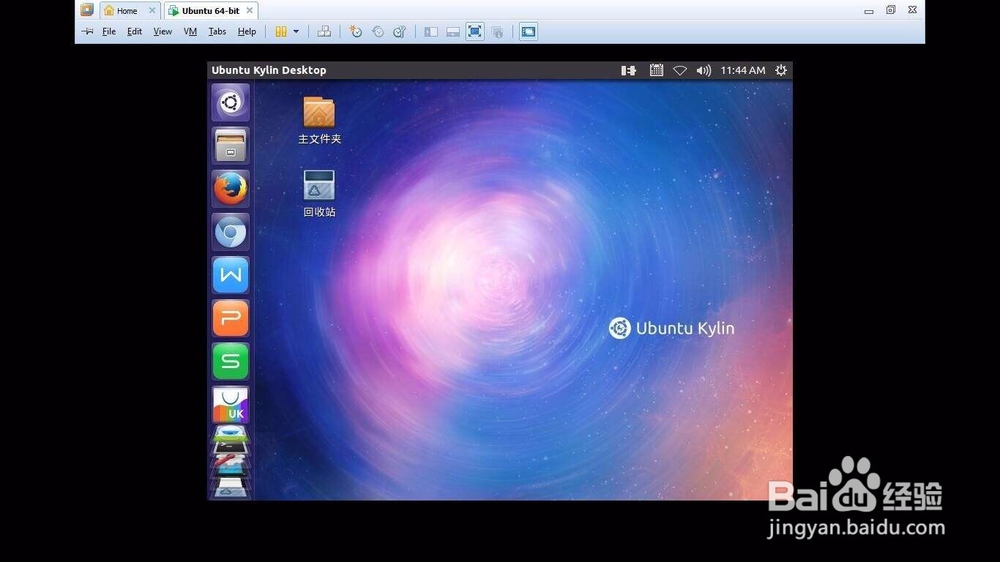Suspend the virtual machine with the pause button
The width and height of the screenshot is (1000, 562).
click(x=281, y=31)
